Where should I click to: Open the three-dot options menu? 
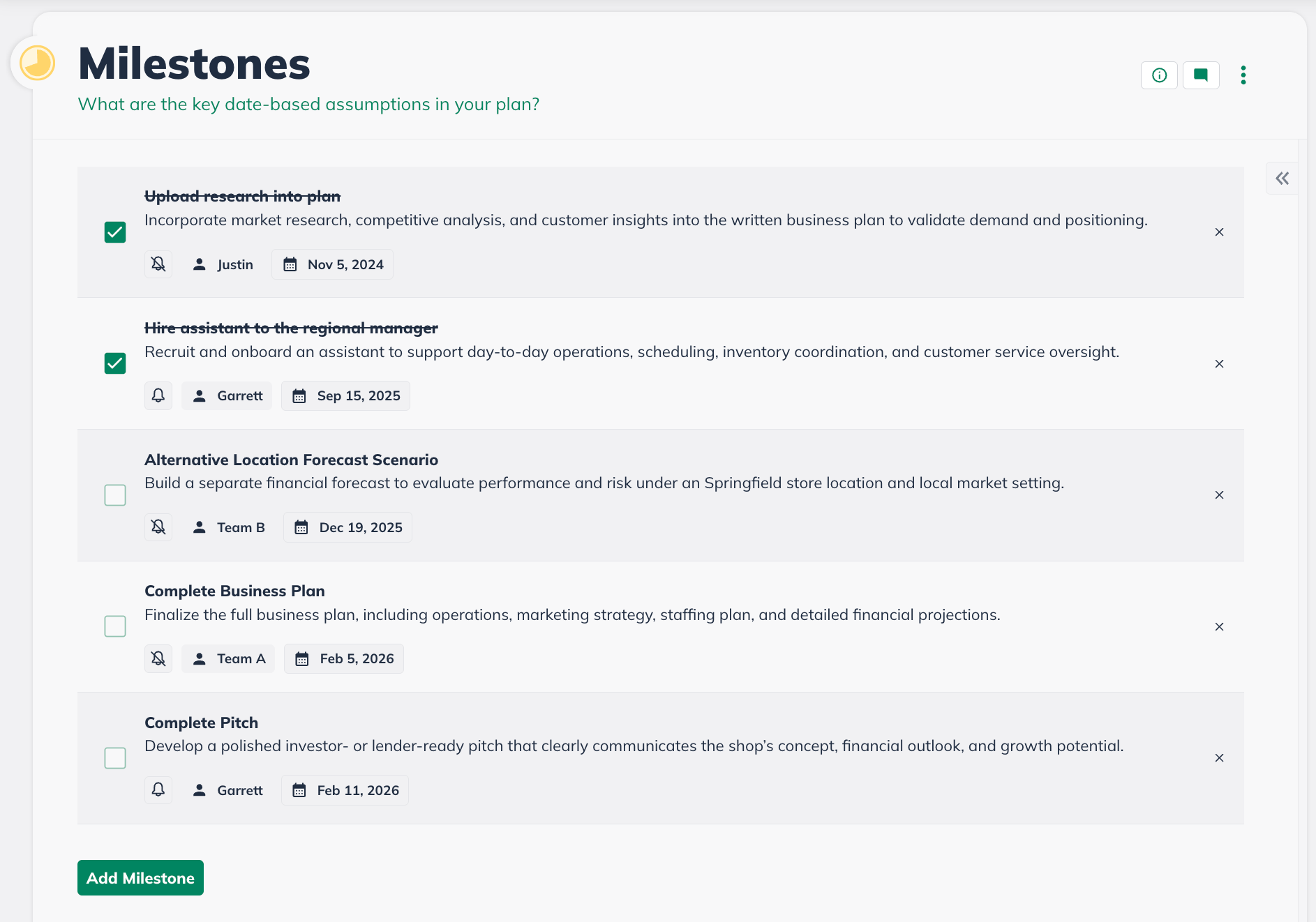click(x=1243, y=75)
